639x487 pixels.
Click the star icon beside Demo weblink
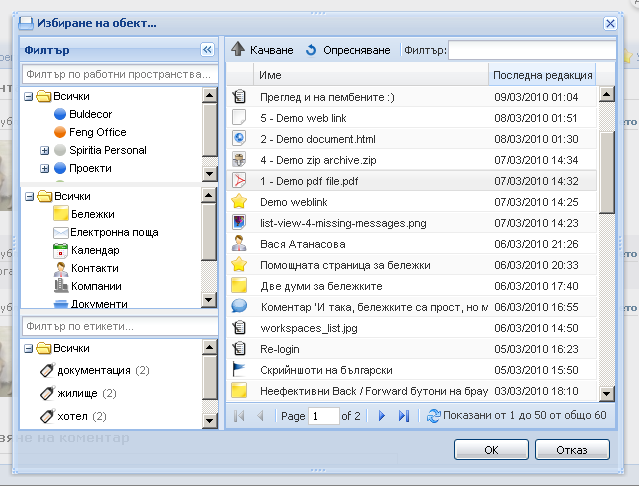point(239,202)
